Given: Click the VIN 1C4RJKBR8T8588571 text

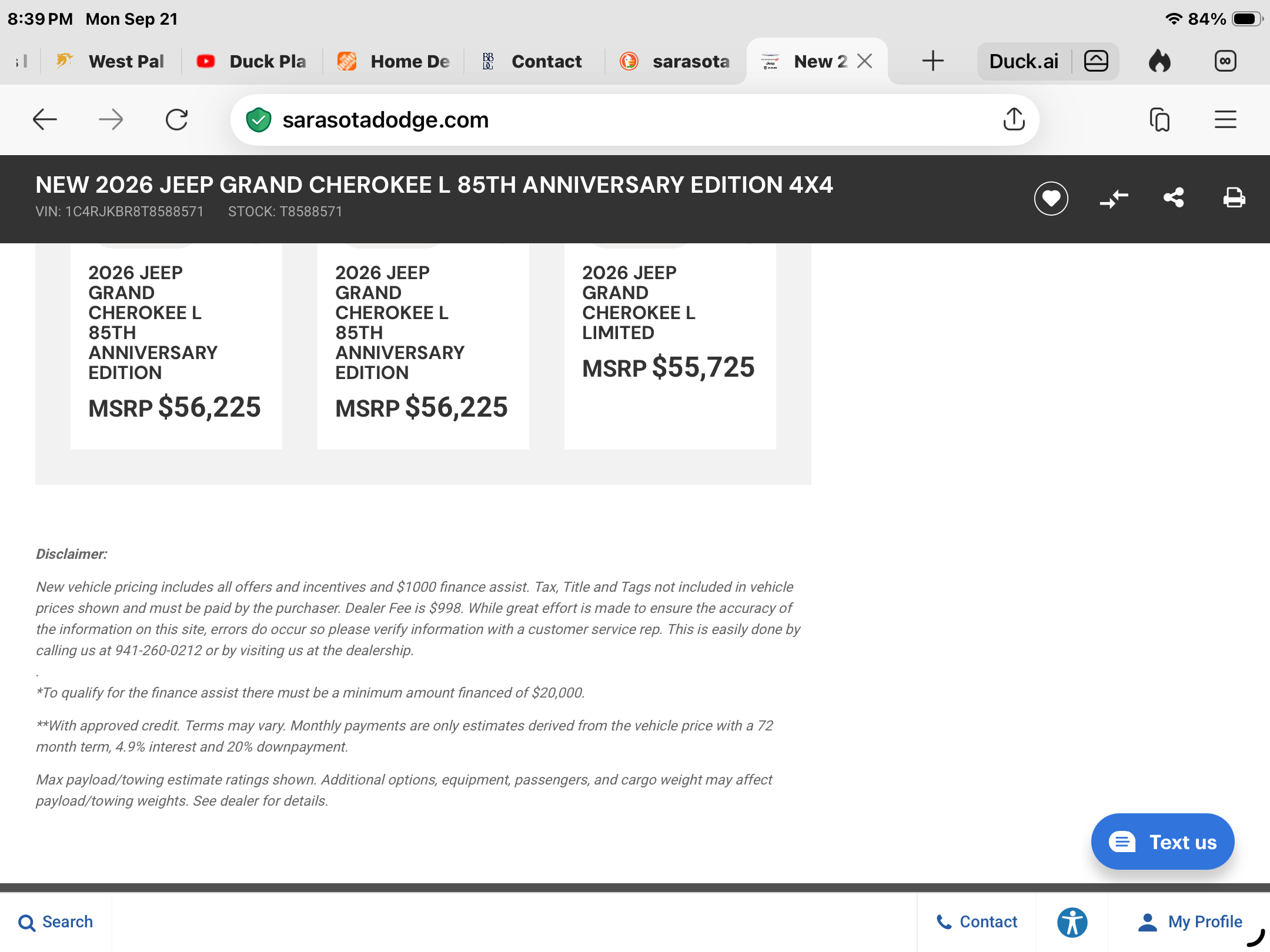Looking at the screenshot, I should pos(119,212).
